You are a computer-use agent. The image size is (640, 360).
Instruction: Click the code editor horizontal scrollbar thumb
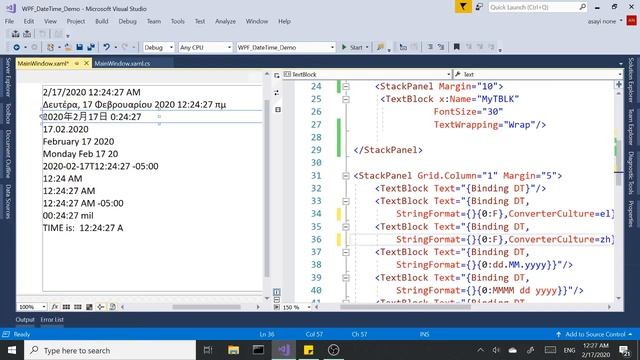point(405,307)
